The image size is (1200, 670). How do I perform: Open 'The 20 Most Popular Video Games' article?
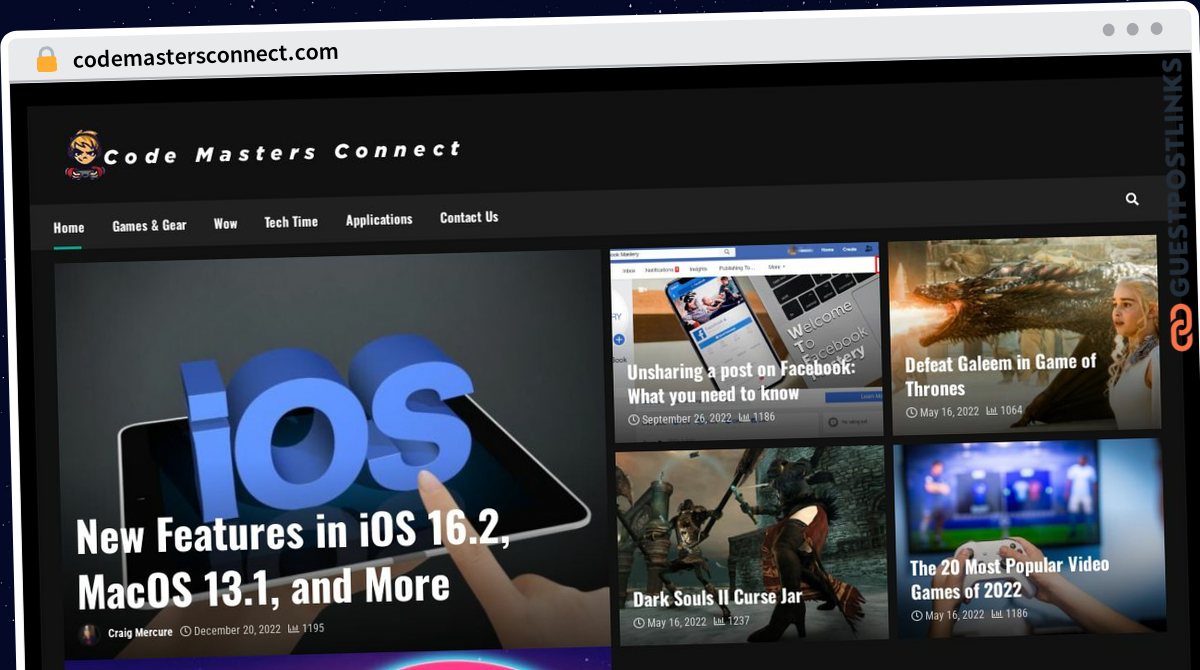tap(1009, 578)
